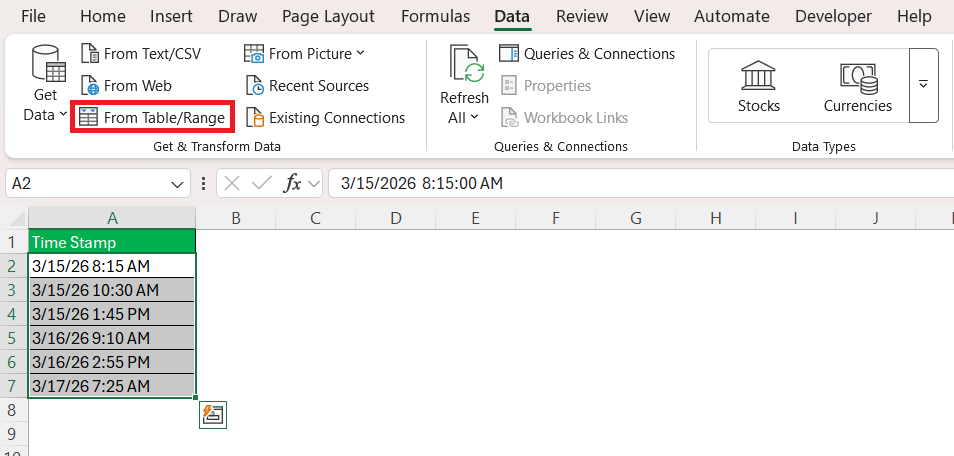This screenshot has width=954, height=456.
Task: Click the From Table/Range icon
Action: pos(89,118)
